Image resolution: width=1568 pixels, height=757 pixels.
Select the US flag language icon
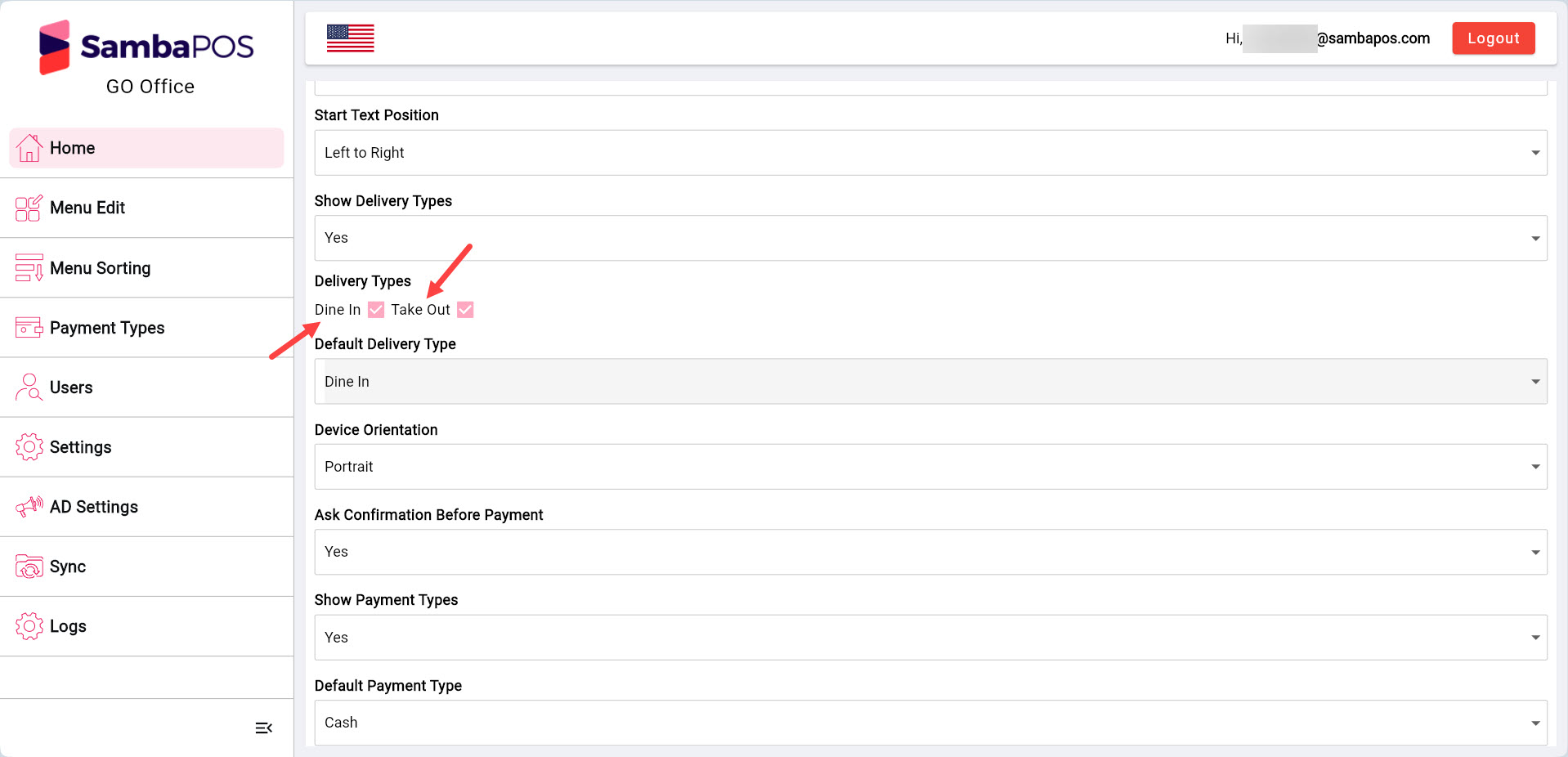pos(350,38)
